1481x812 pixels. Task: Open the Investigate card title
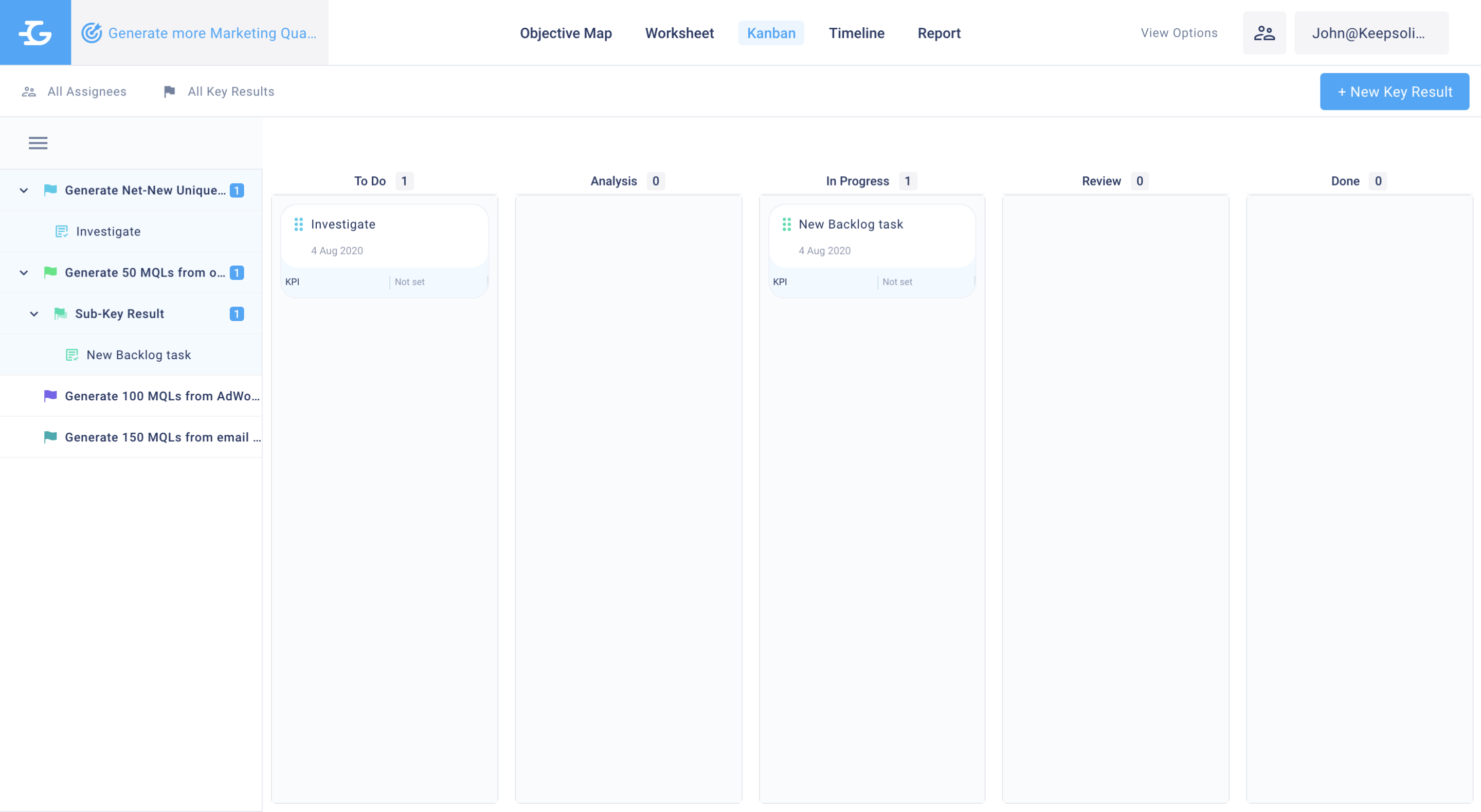tap(342, 224)
